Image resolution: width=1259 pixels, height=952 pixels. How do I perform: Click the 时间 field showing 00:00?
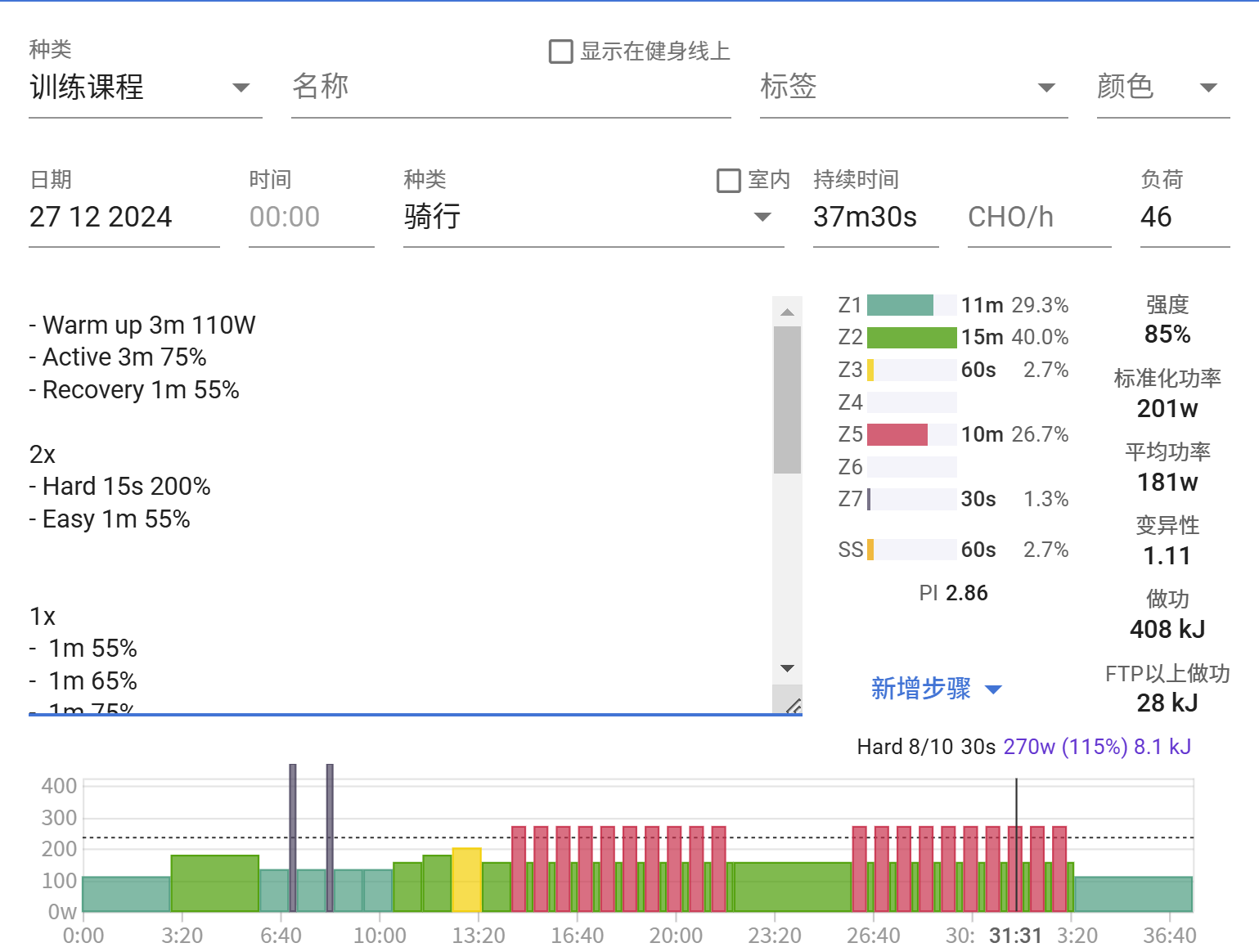point(311,217)
